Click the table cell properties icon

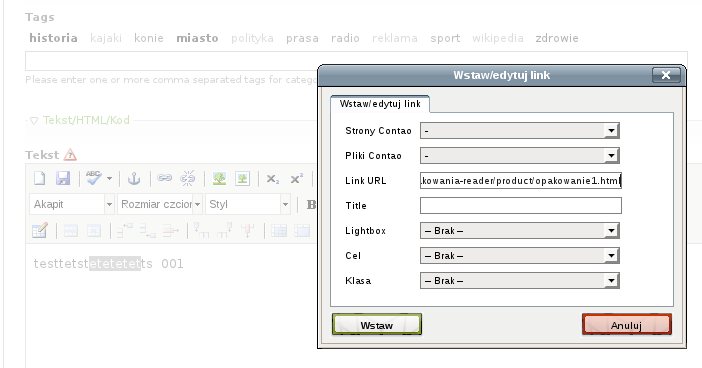(x=94, y=231)
